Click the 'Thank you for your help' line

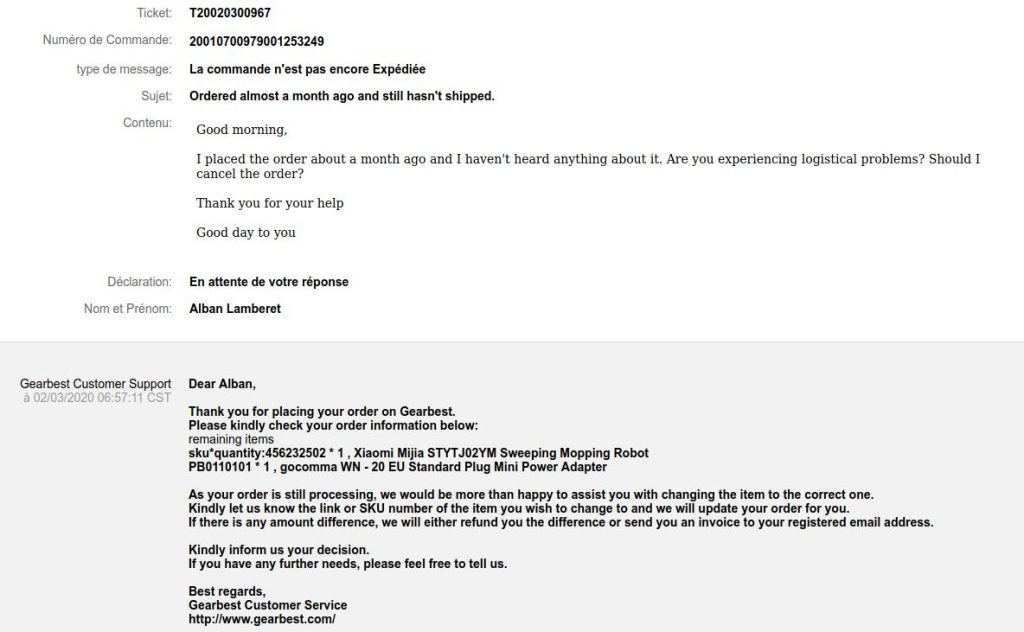tap(270, 203)
